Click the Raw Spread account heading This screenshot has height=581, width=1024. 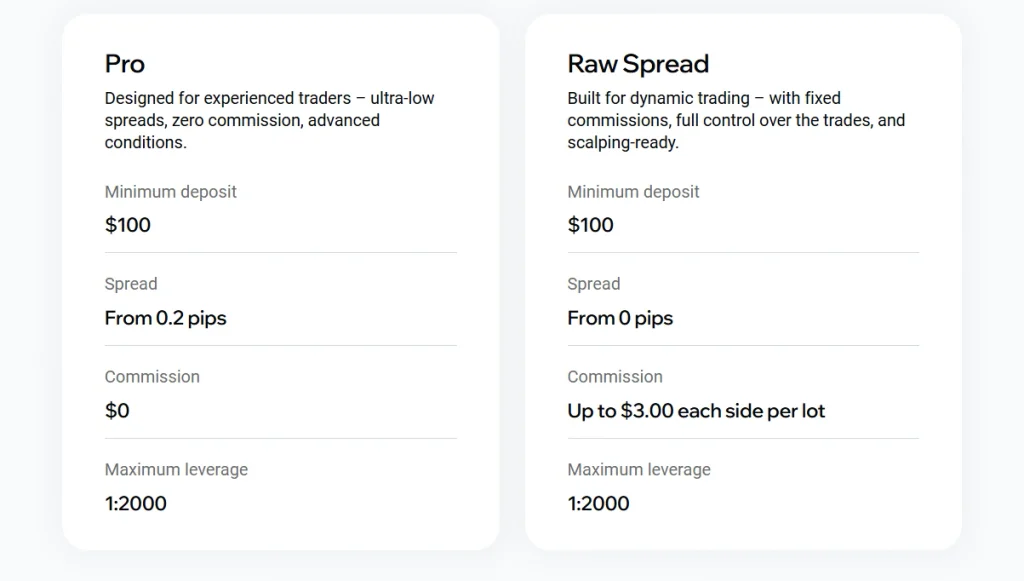point(638,64)
